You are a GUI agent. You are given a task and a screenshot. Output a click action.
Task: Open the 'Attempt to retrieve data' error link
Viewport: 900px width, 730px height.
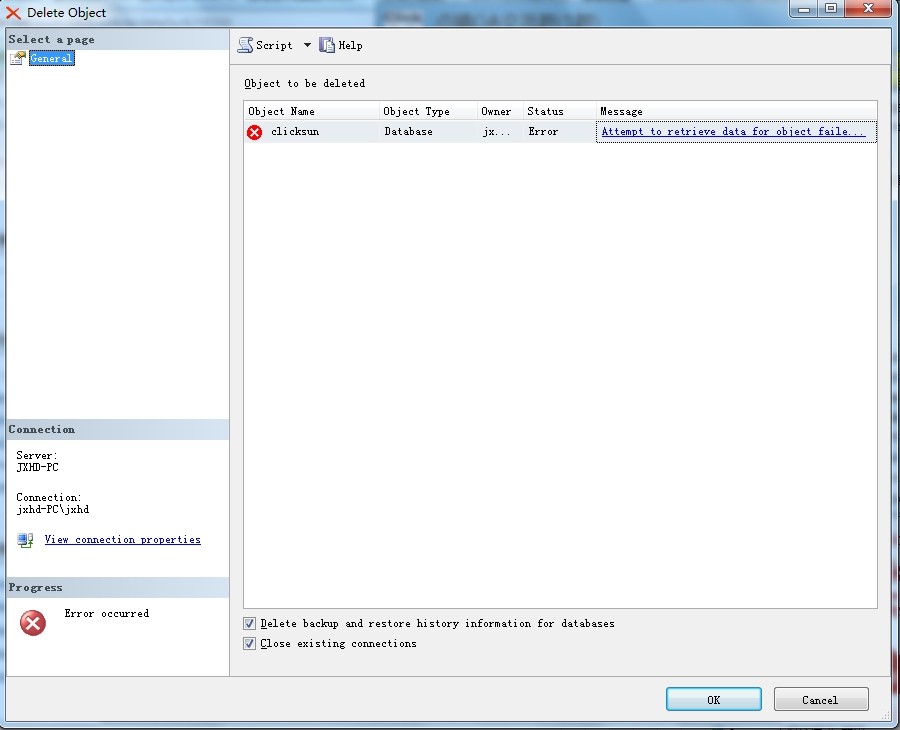733,132
